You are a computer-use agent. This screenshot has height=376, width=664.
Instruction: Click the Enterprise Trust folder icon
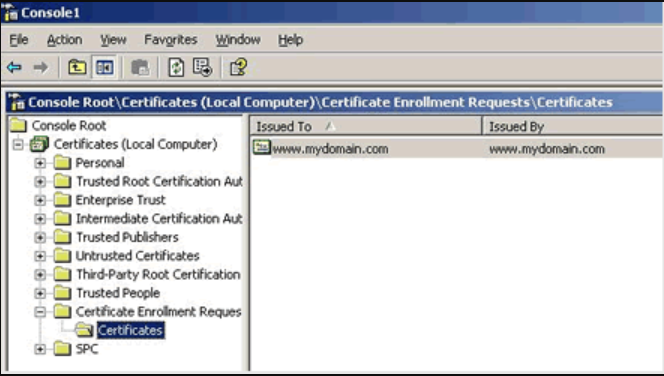[62, 199]
